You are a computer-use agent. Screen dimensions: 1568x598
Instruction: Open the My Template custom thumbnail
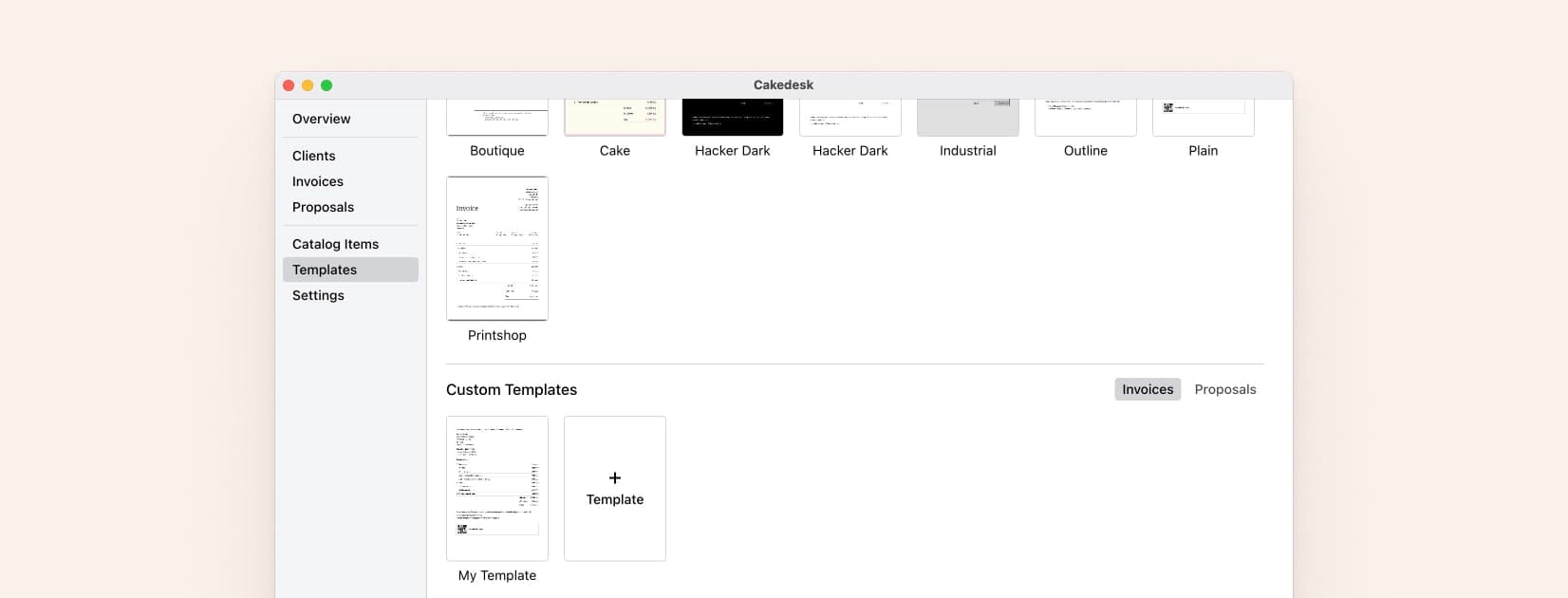pyautogui.click(x=497, y=488)
